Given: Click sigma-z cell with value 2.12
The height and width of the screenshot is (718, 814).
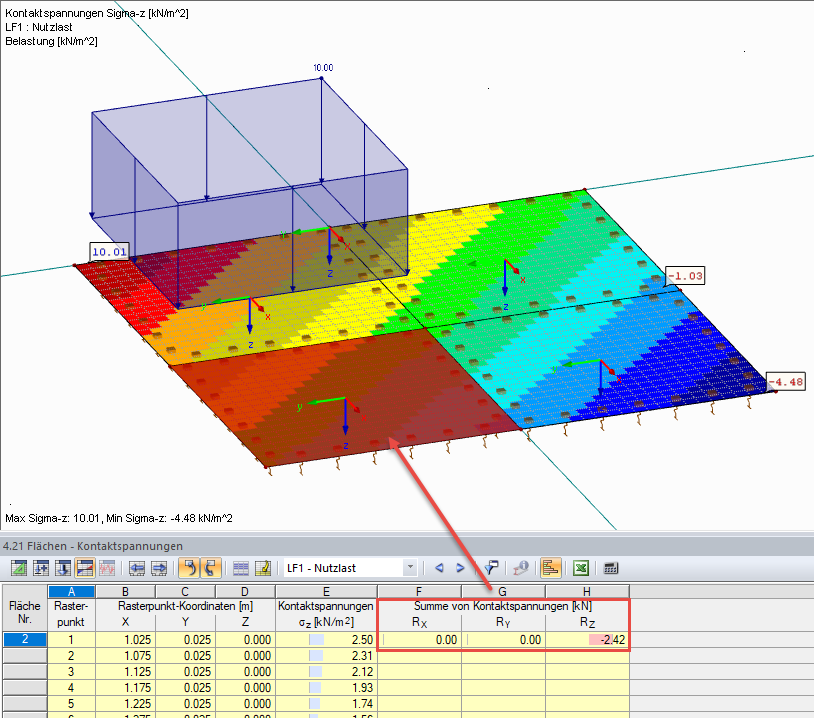Looking at the screenshot, I should pos(326,672).
